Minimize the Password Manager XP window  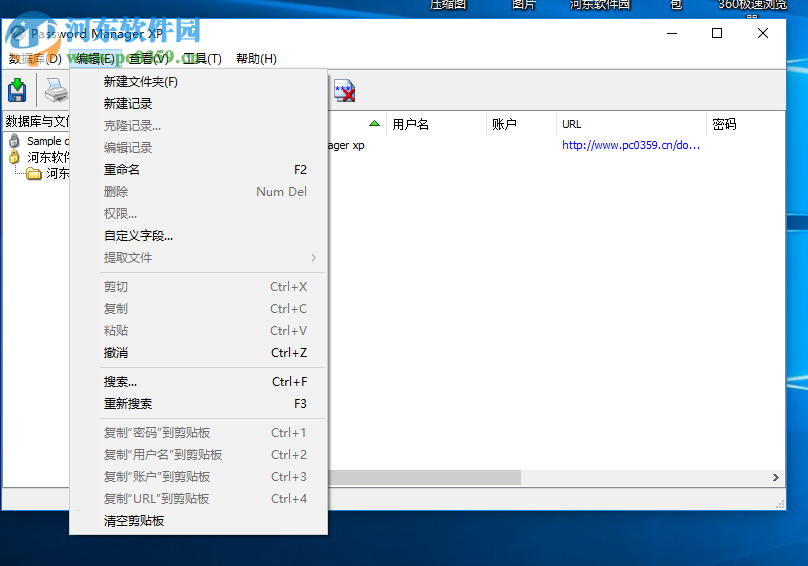coord(671,34)
